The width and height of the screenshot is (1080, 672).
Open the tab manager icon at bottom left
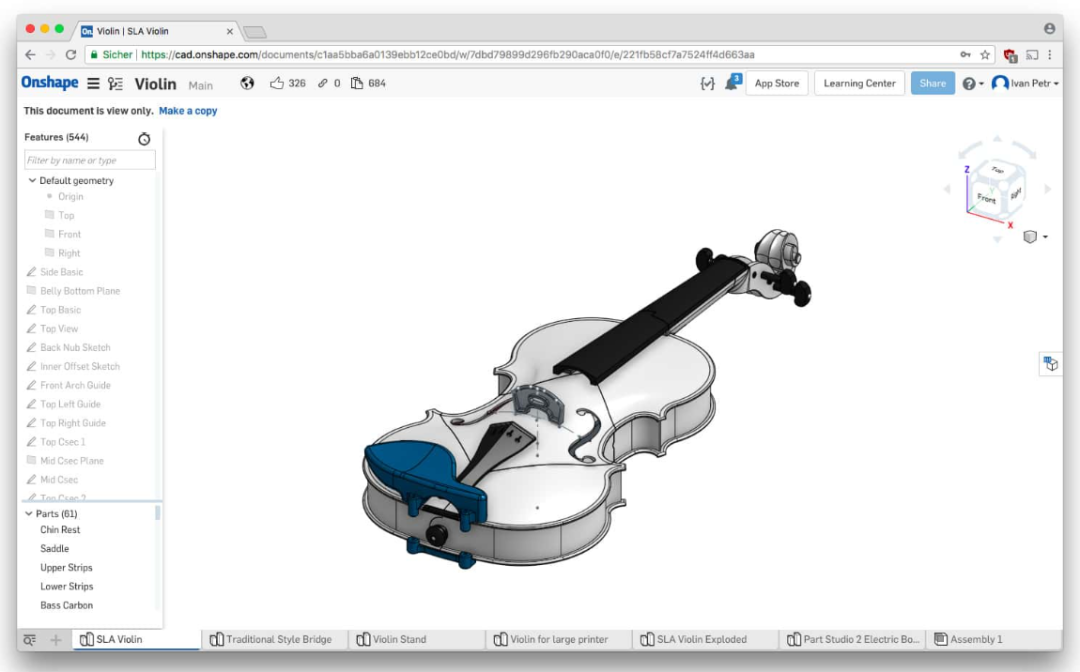(30, 640)
